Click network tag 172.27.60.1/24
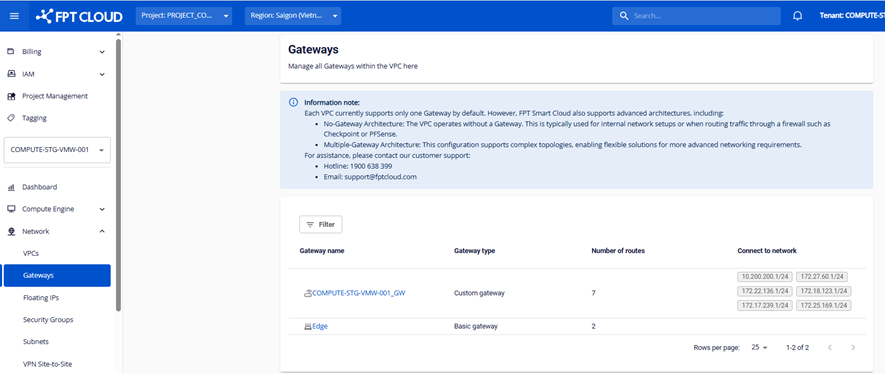Image resolution: width=885 pixels, height=374 pixels. 822,276
